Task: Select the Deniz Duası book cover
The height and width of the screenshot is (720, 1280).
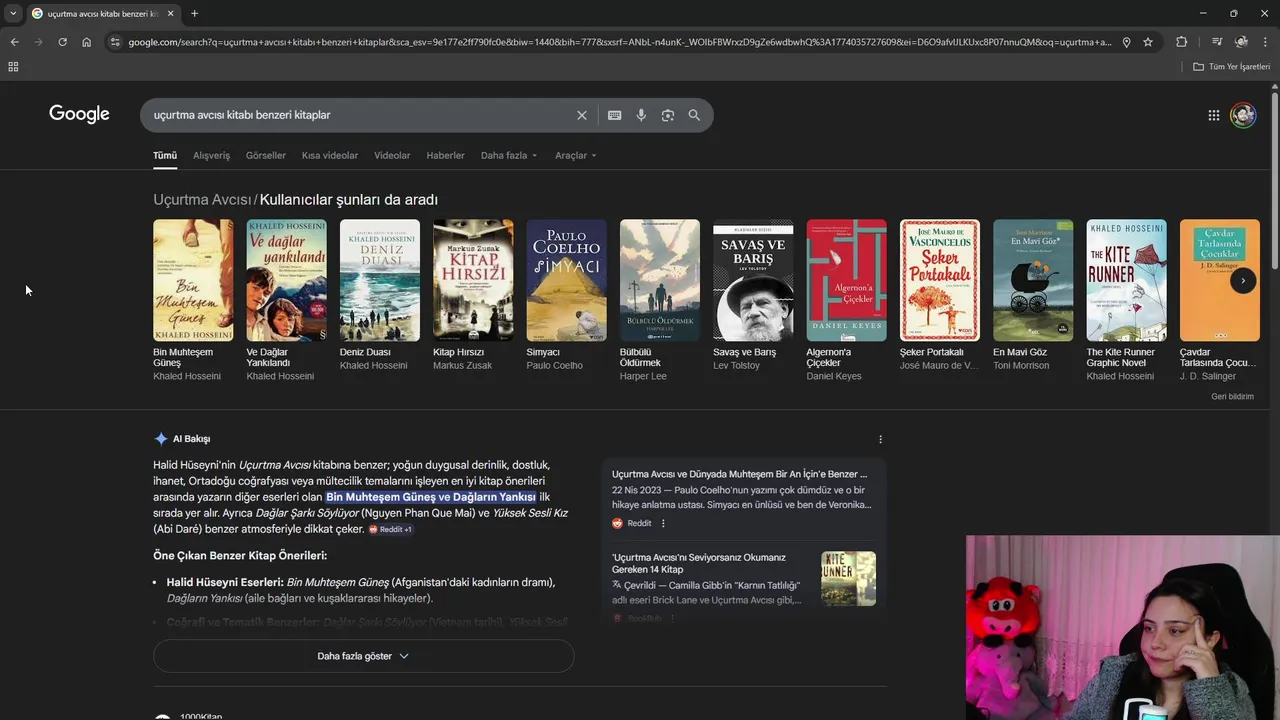Action: click(x=380, y=281)
